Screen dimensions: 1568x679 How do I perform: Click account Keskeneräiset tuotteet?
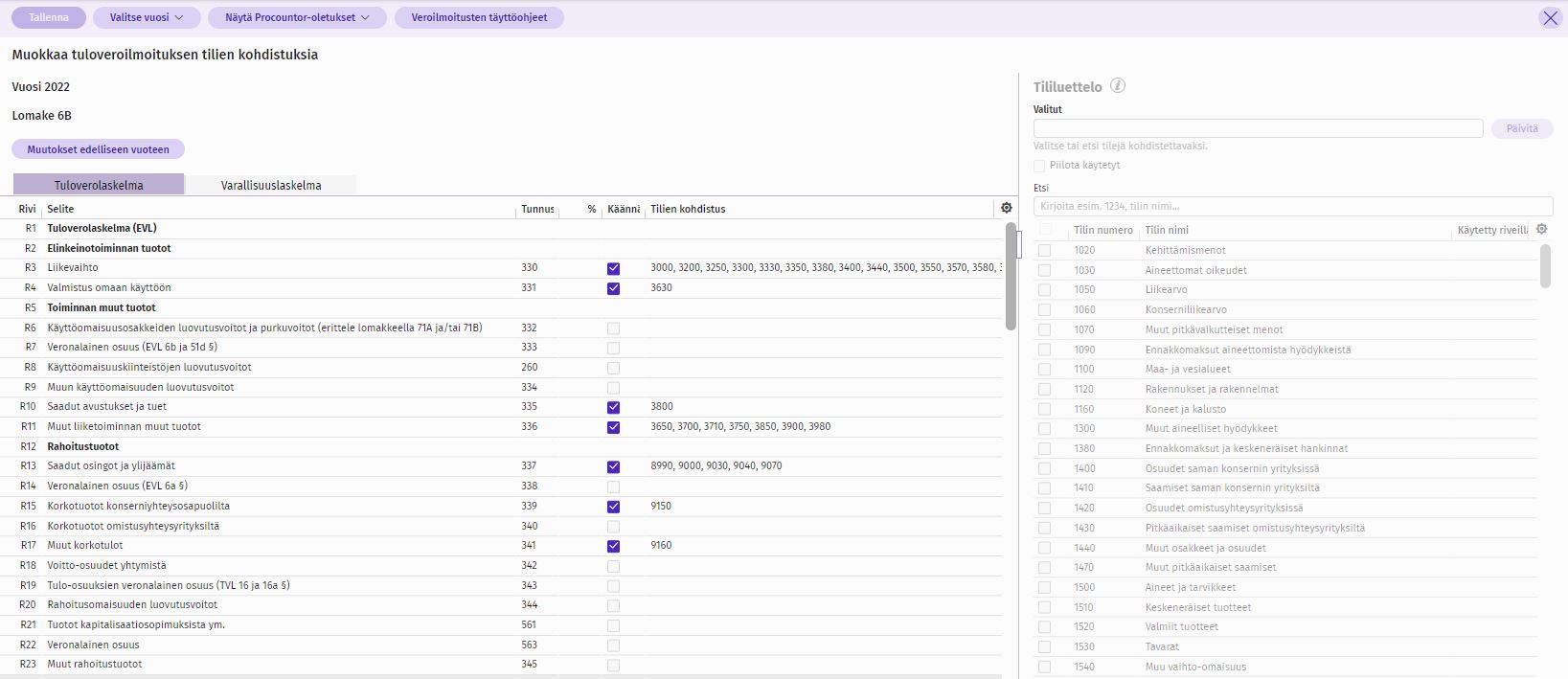(x=1198, y=607)
